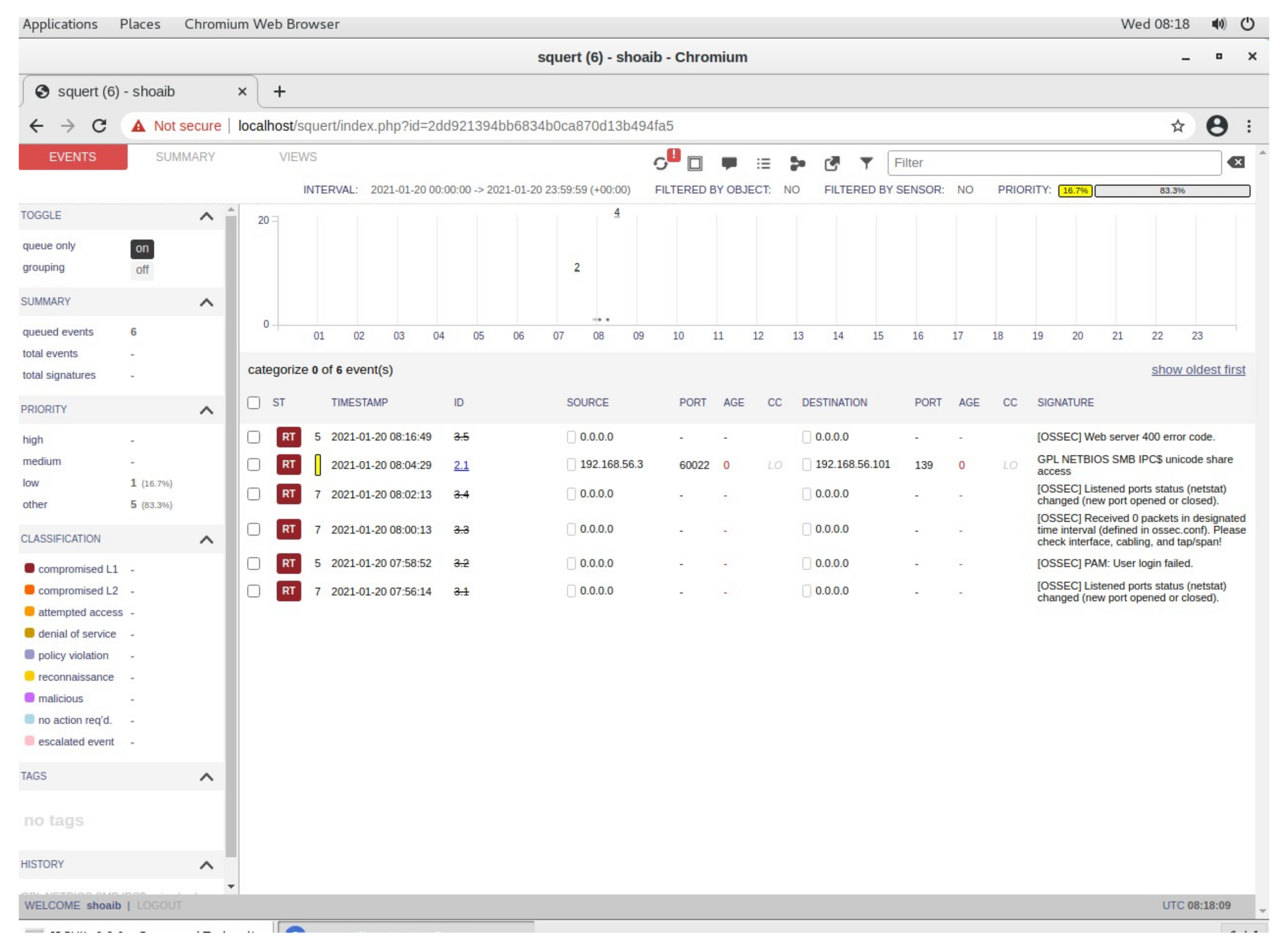Click show oldest first link
Image resolution: width=1288 pixels, height=949 pixels.
[x=1198, y=370]
